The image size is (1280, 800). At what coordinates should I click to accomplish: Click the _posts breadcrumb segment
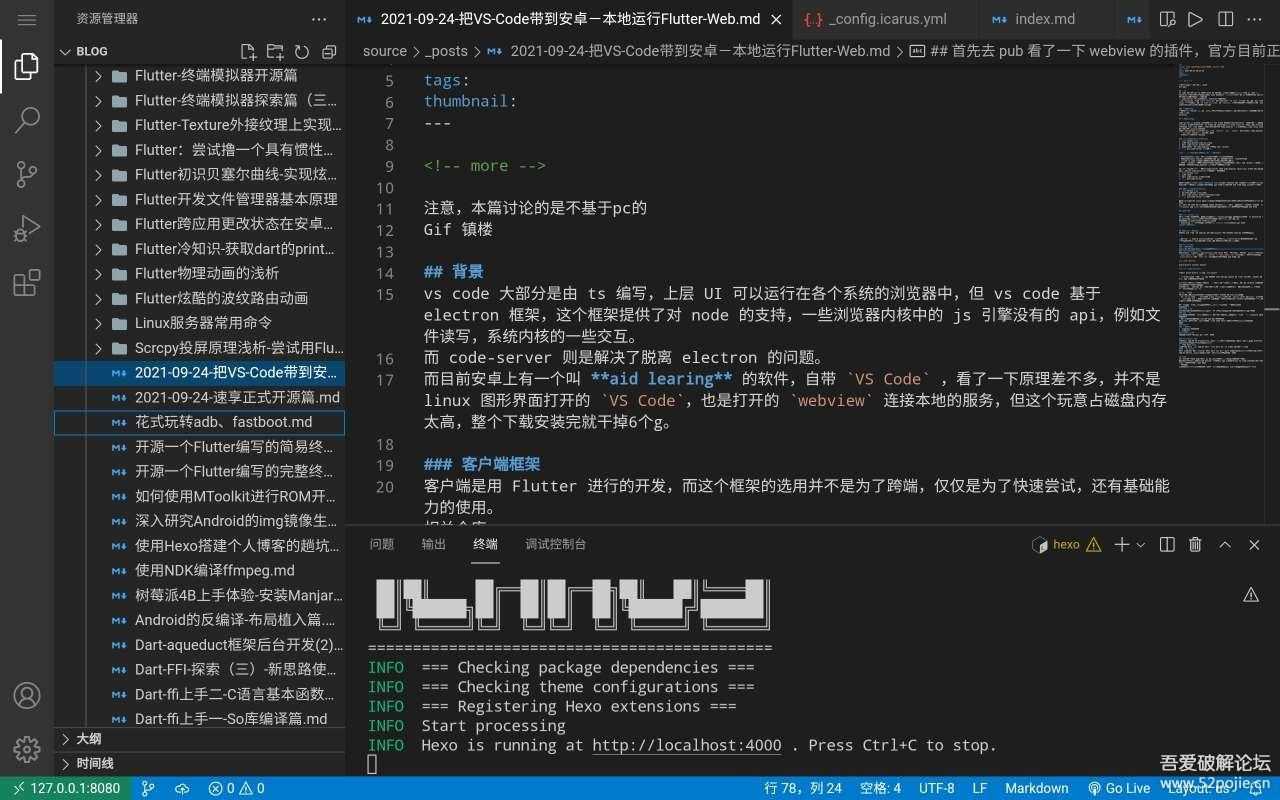tap(447, 51)
